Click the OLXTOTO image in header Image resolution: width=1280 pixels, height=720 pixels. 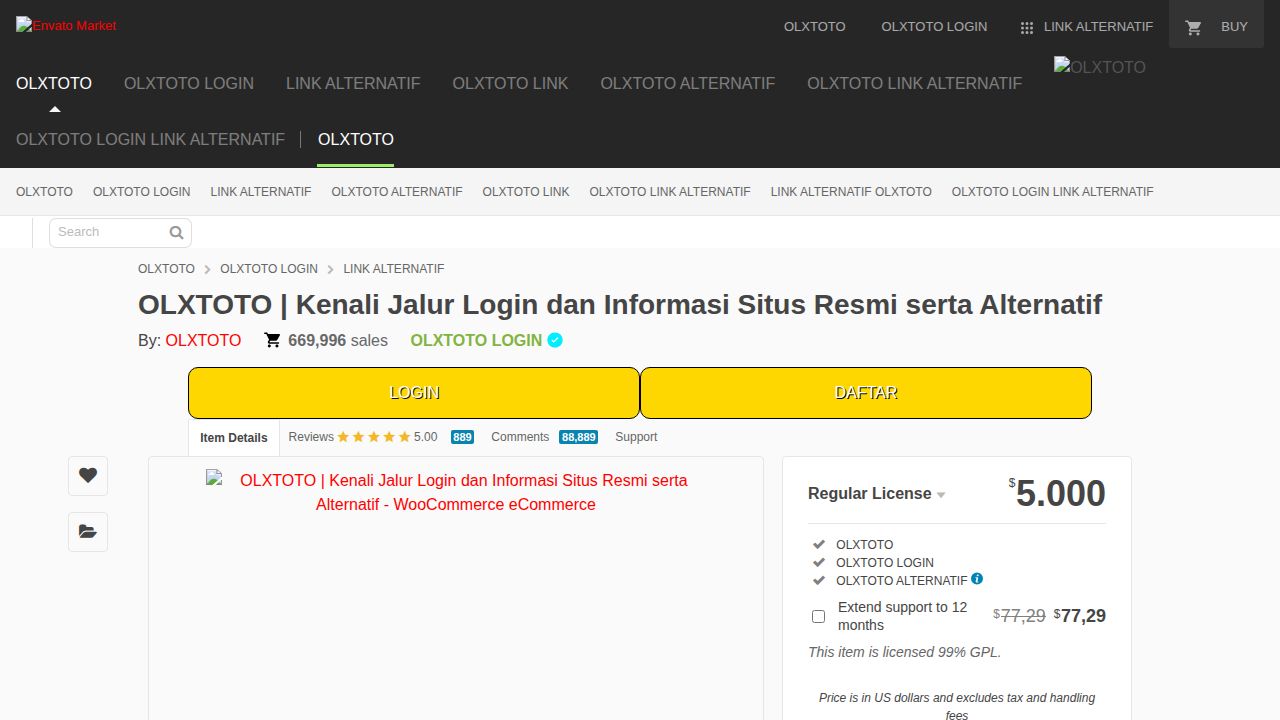tap(1100, 67)
